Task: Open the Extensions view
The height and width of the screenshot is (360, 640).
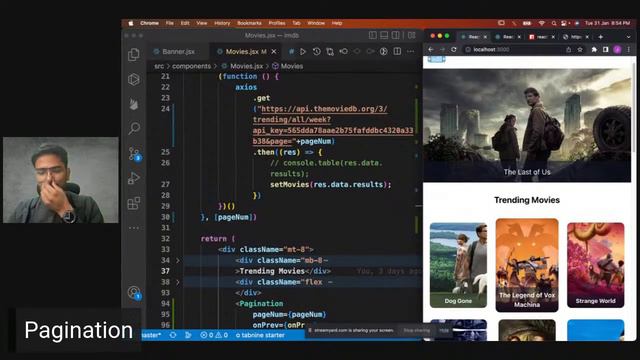Action: pos(134,203)
